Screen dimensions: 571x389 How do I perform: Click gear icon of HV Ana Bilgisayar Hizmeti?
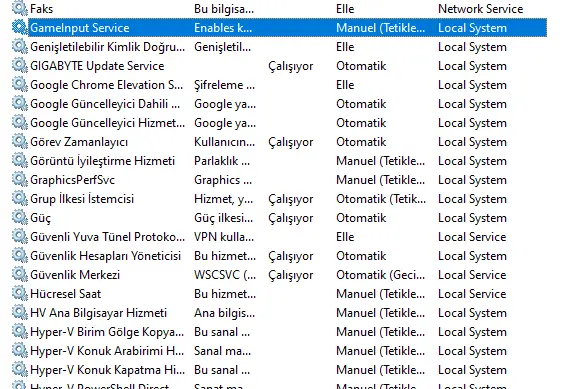(19, 312)
